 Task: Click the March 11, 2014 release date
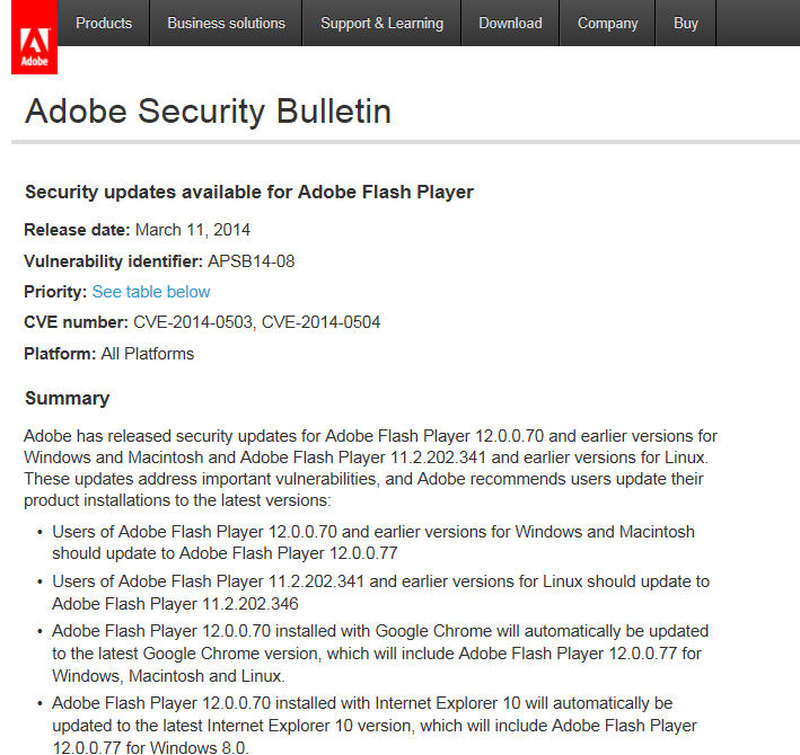pos(193,230)
